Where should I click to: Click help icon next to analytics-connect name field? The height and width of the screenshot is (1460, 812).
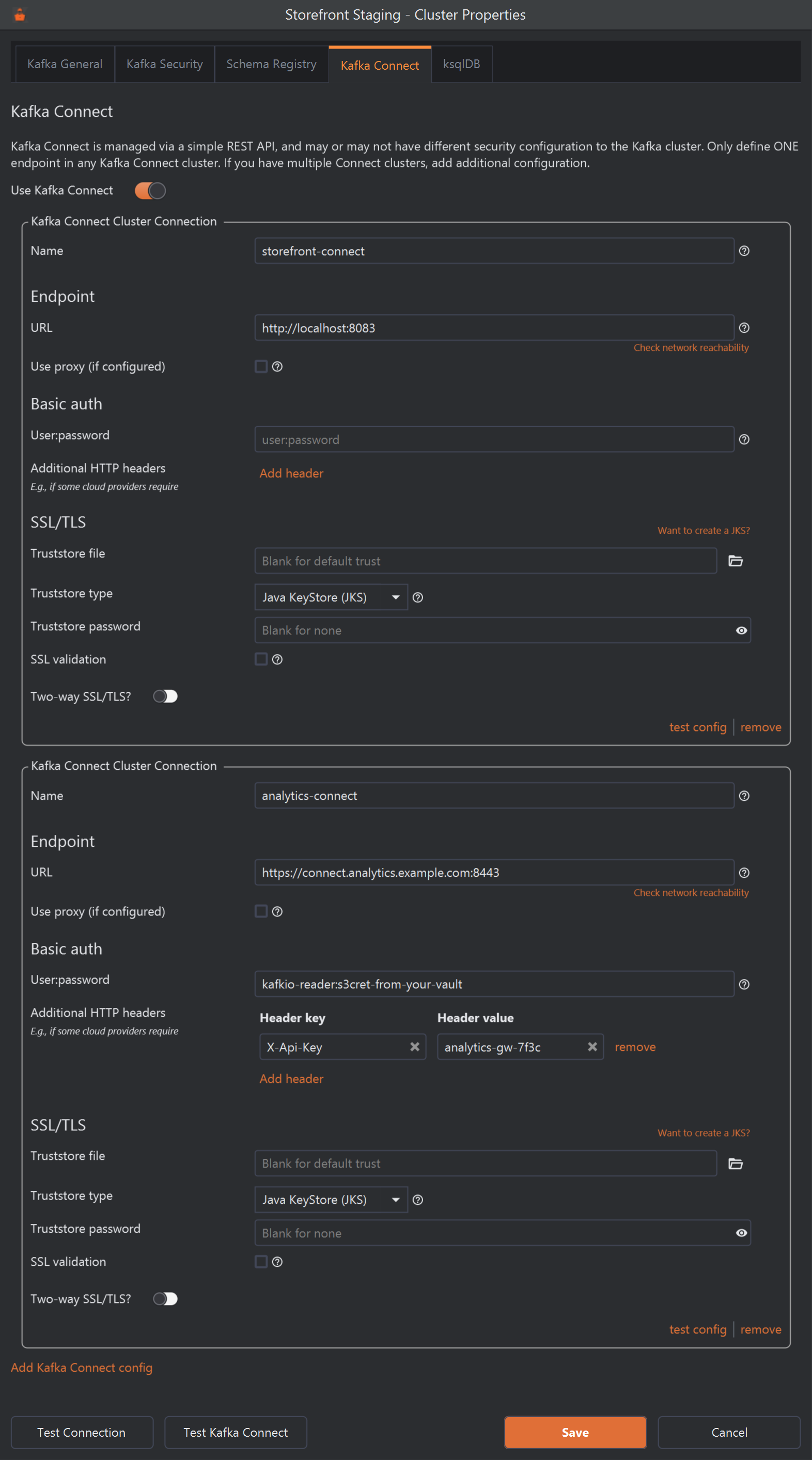(744, 796)
